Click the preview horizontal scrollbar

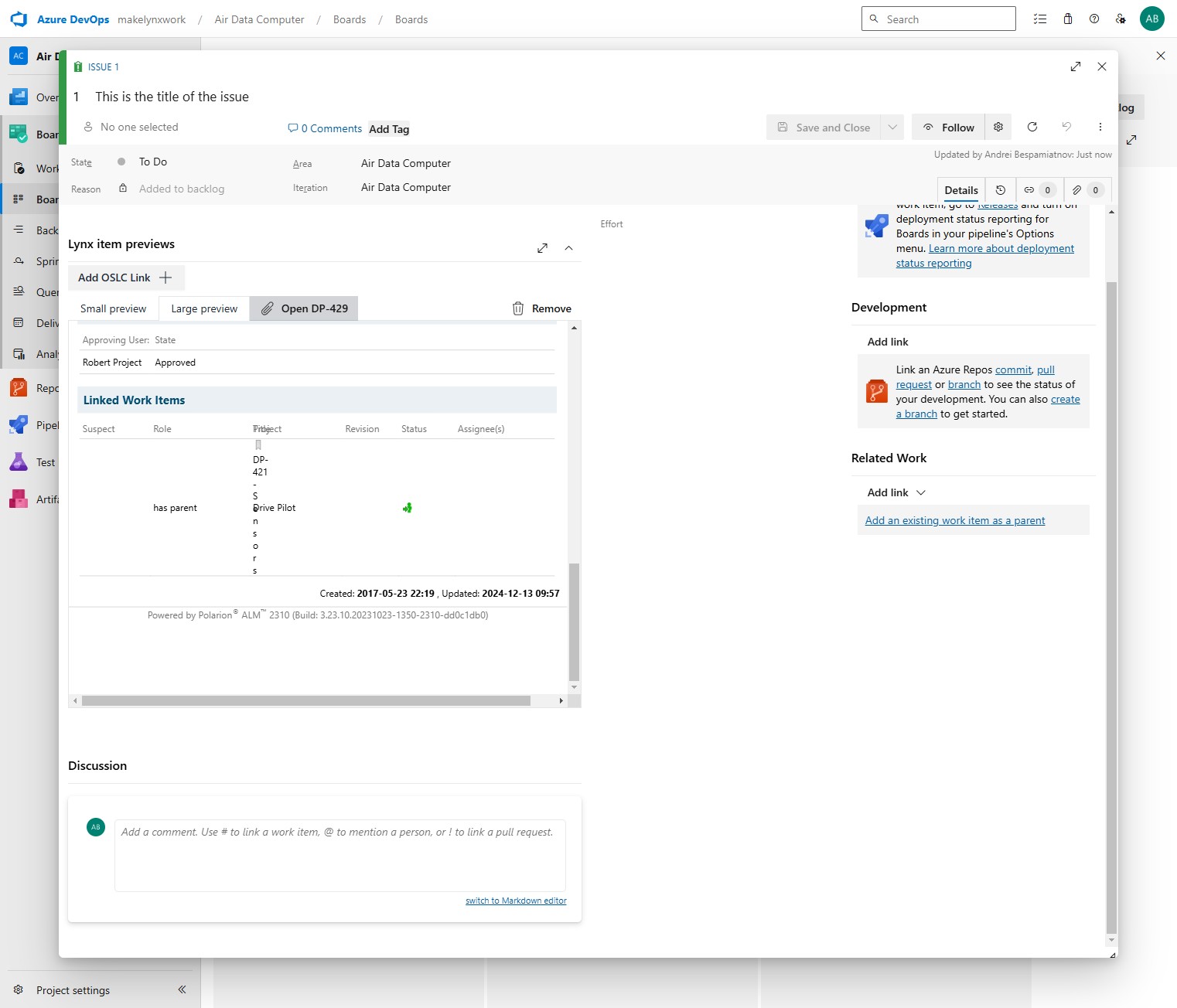point(306,700)
